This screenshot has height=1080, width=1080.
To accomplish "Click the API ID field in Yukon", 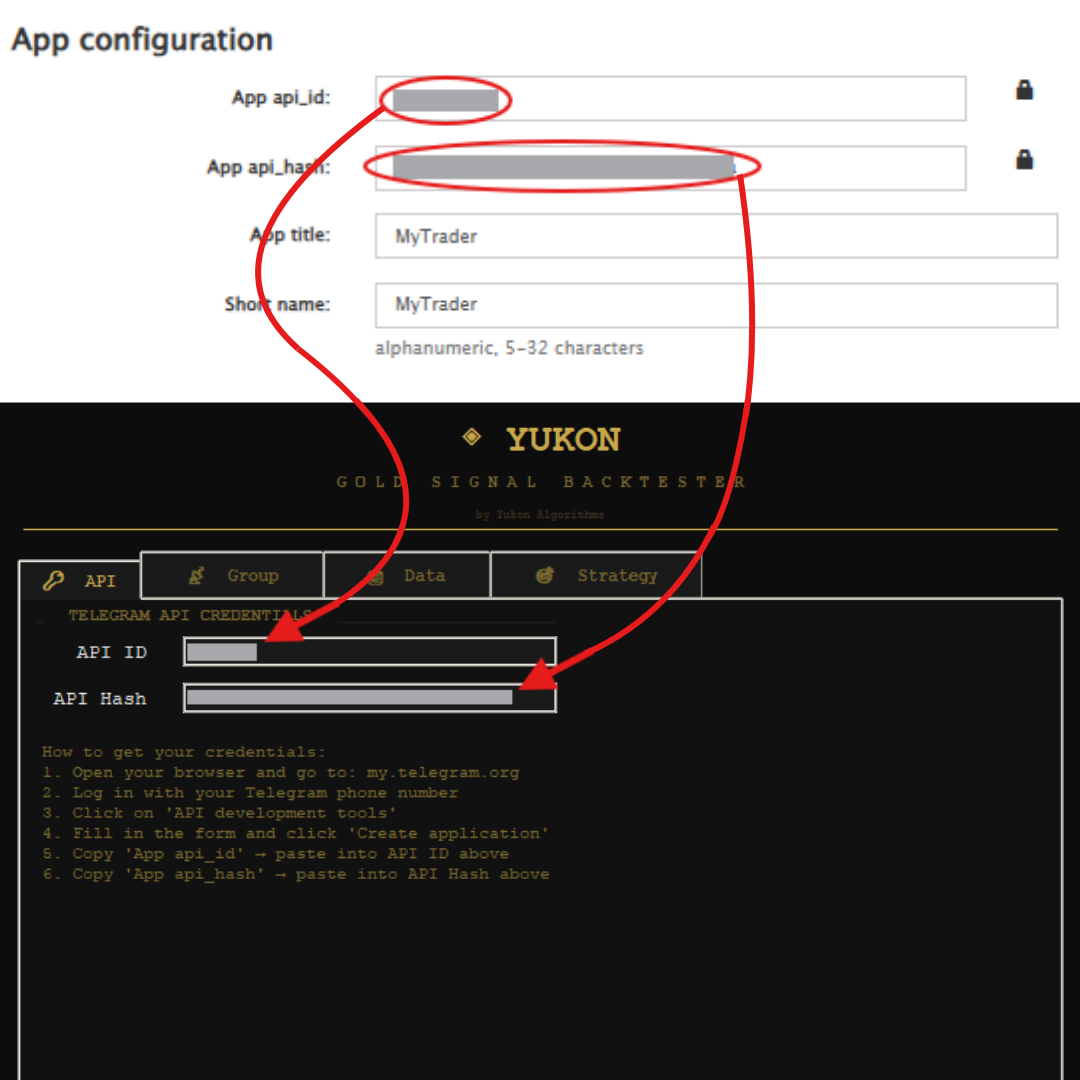I will click(370, 652).
